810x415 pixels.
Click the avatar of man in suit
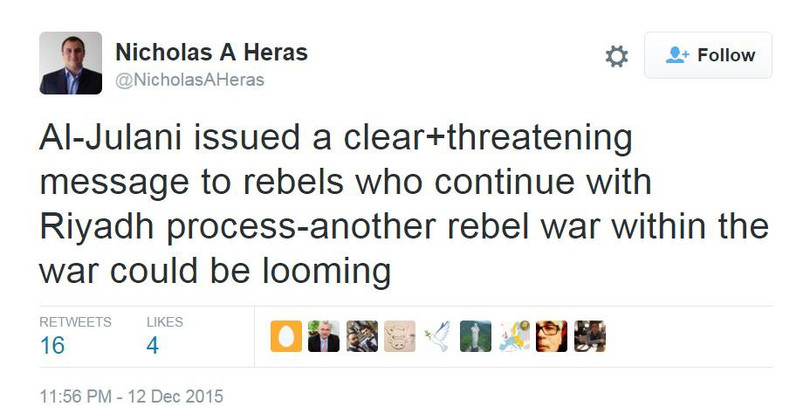tap(323, 337)
